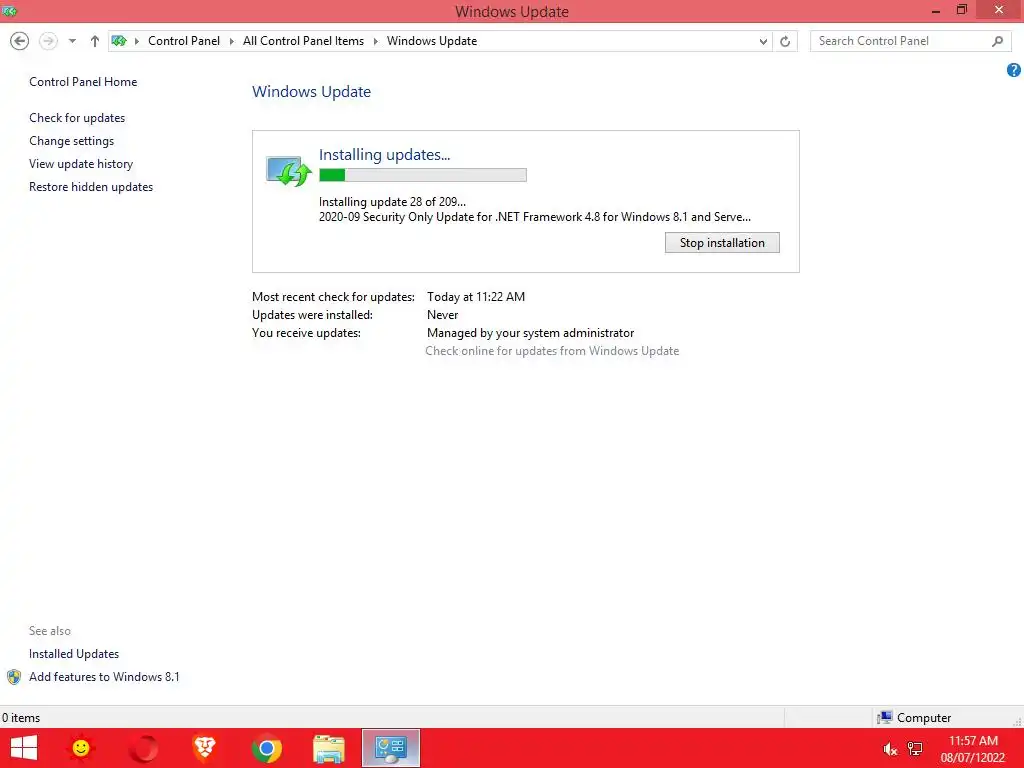Refresh the Windows Update page
Screen dimensions: 1024x768
pos(785,41)
